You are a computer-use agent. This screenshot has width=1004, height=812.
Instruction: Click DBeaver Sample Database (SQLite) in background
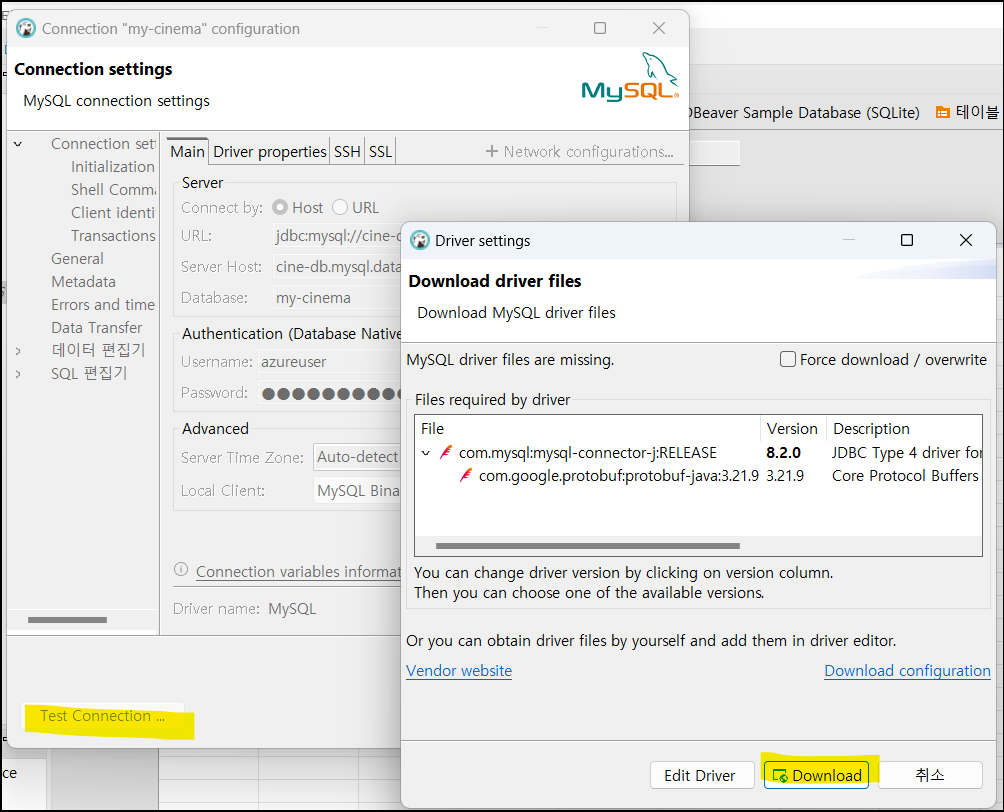tap(804, 113)
